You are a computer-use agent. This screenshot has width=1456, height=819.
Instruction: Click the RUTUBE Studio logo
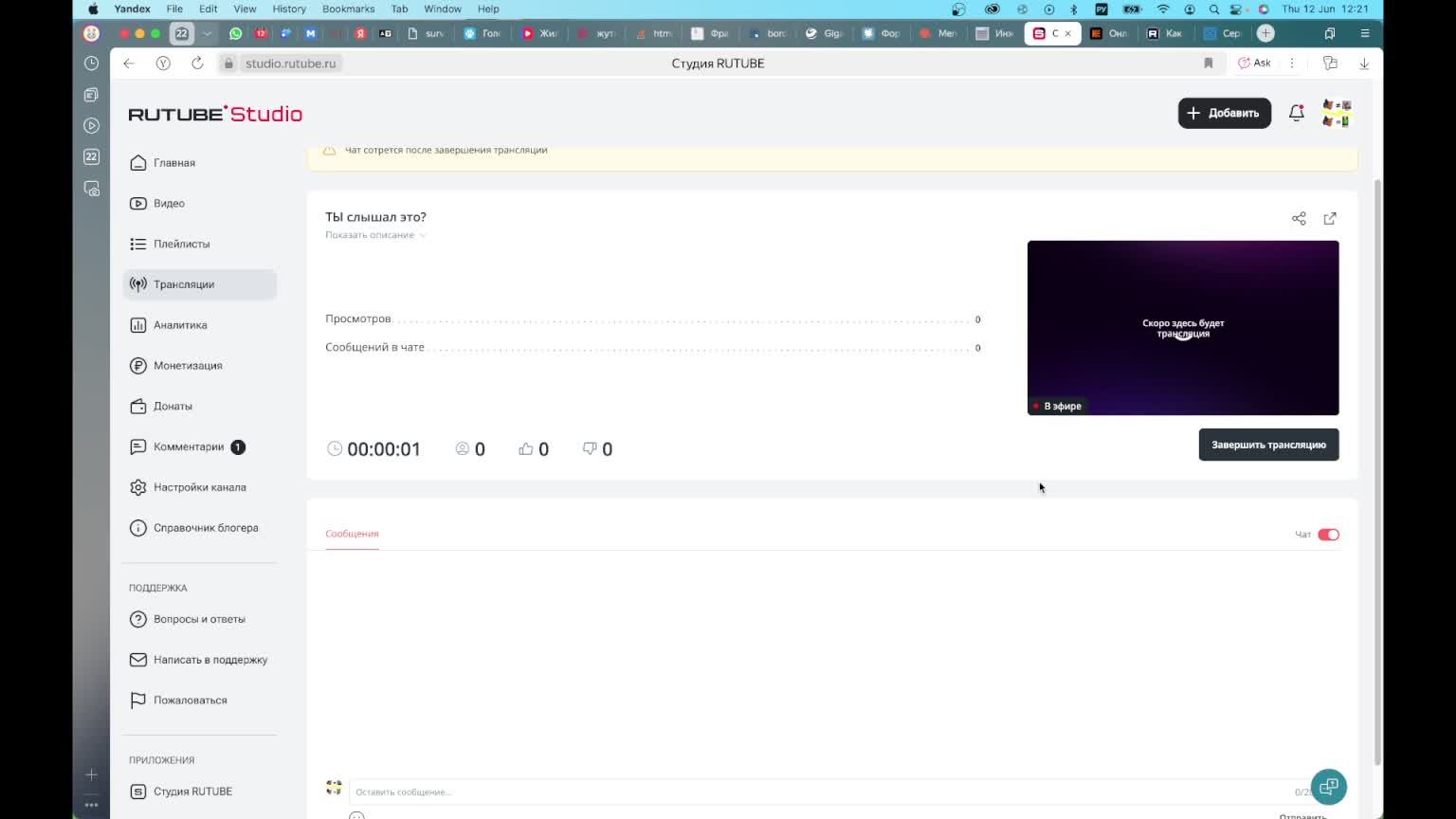[x=215, y=114]
